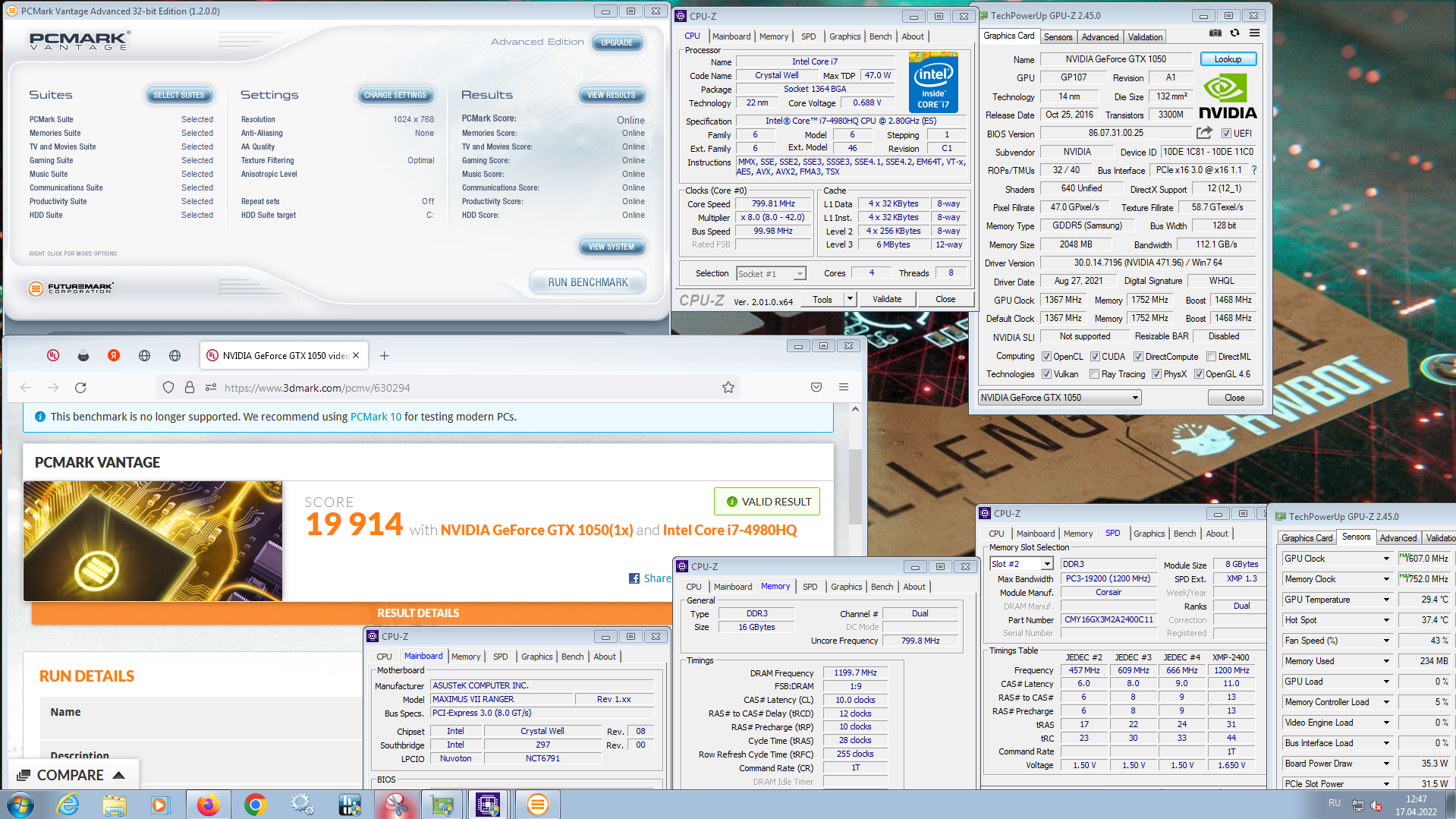Expand the Fan Speed (%) sensor dropdown
The width and height of the screenshot is (1456, 819).
[x=1386, y=641]
